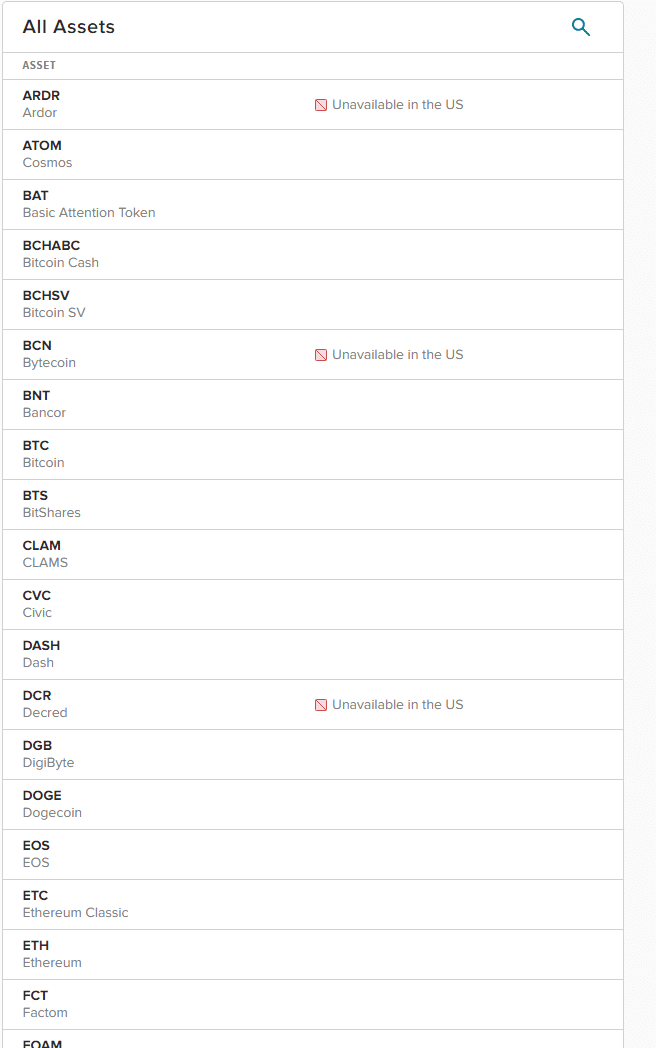656x1048 pixels.
Task: Click the unavailable icon beside Decred
Action: click(321, 705)
